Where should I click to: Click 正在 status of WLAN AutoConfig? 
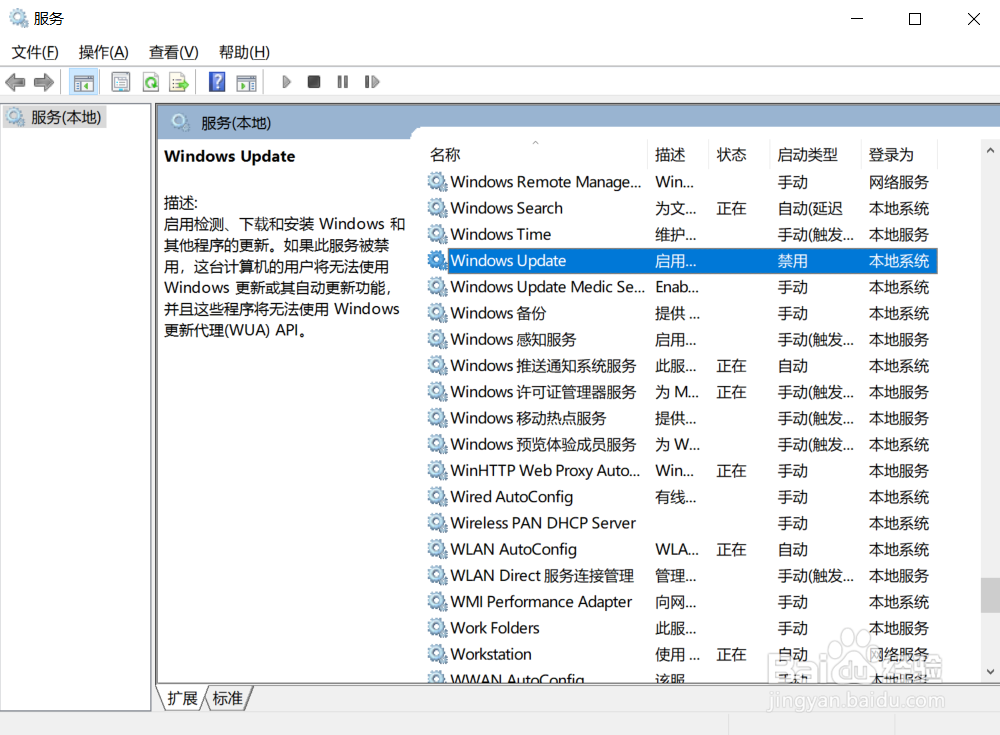731,550
